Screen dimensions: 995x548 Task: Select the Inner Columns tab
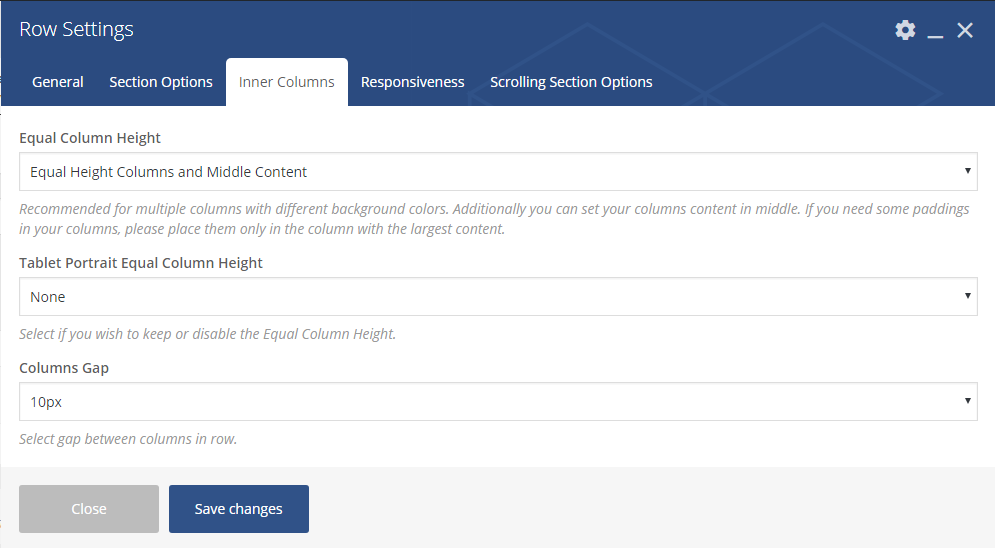287,82
